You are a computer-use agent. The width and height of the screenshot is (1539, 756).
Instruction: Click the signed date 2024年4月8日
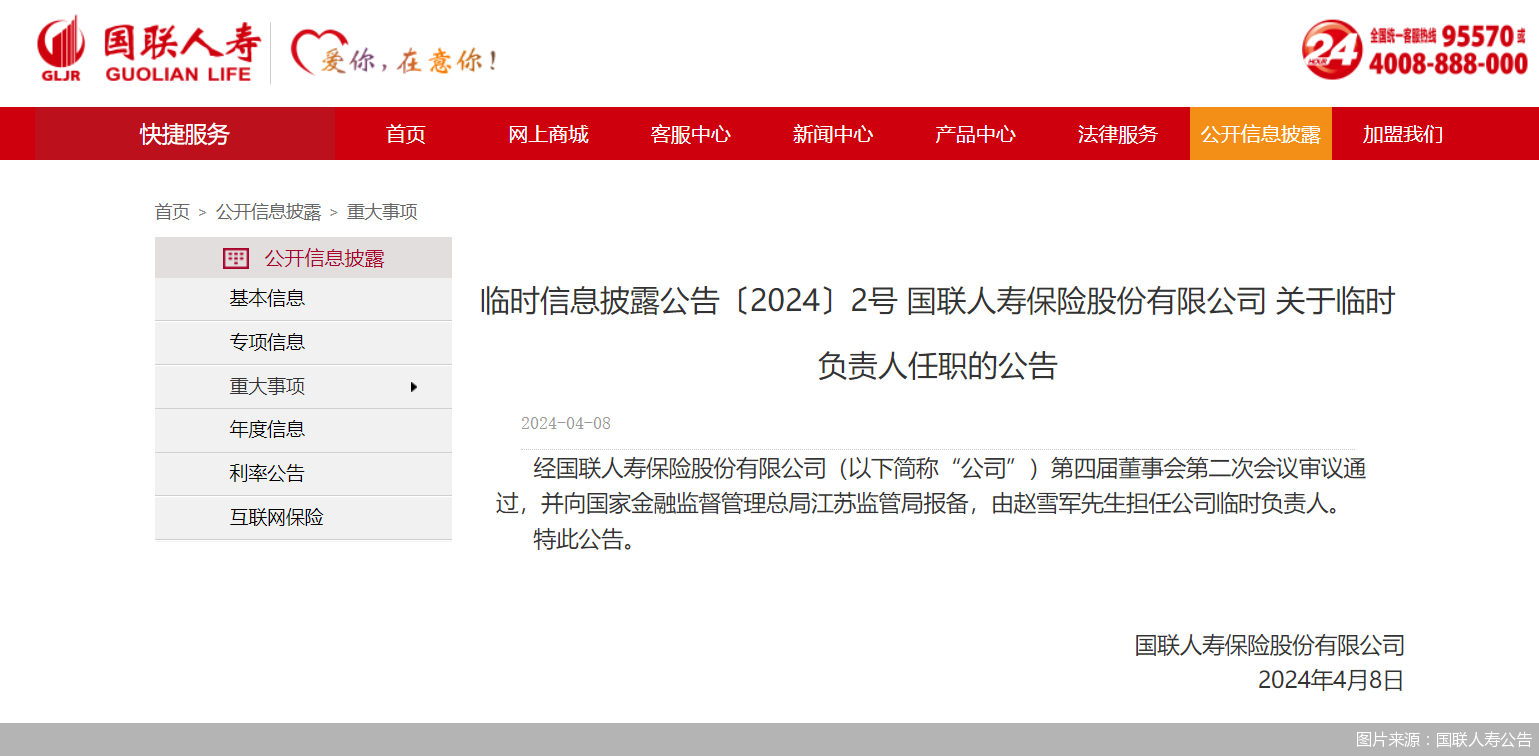[1331, 681]
